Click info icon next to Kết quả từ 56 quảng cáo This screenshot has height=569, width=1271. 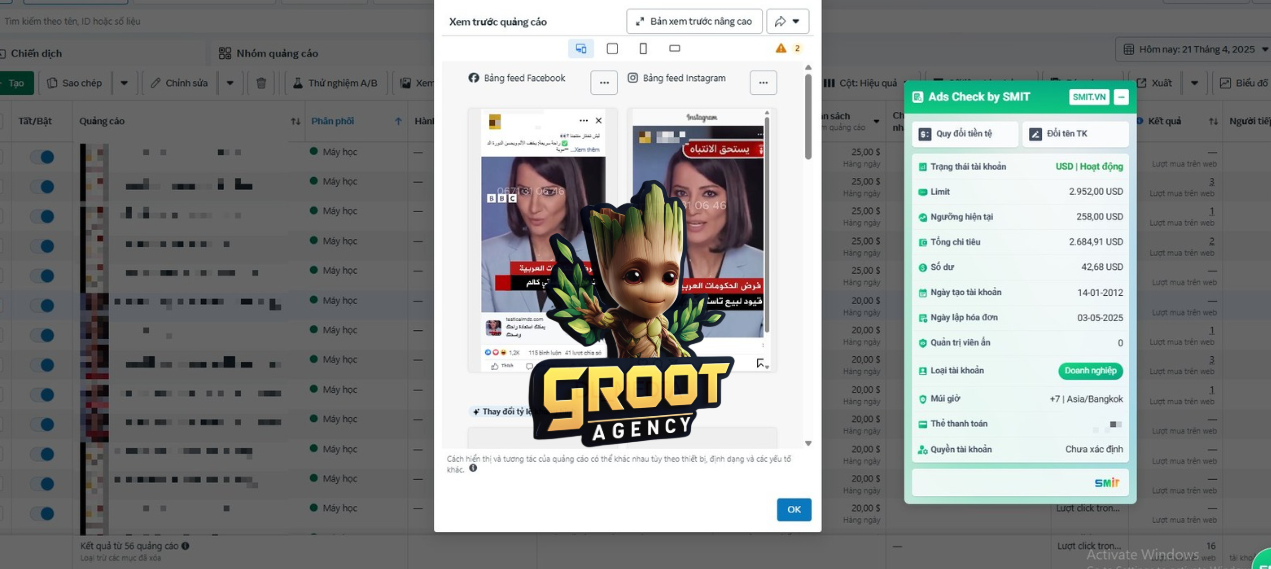tap(186, 546)
